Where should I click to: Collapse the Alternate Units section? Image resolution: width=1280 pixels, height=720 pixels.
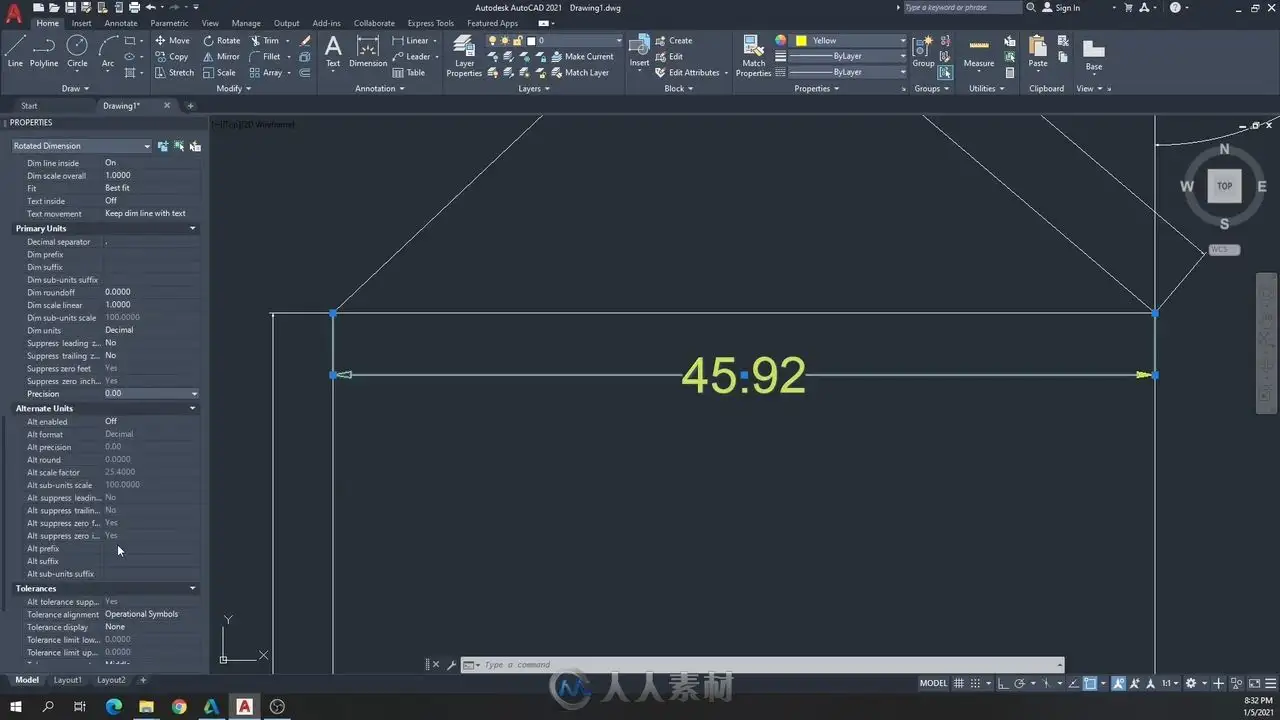(193, 408)
